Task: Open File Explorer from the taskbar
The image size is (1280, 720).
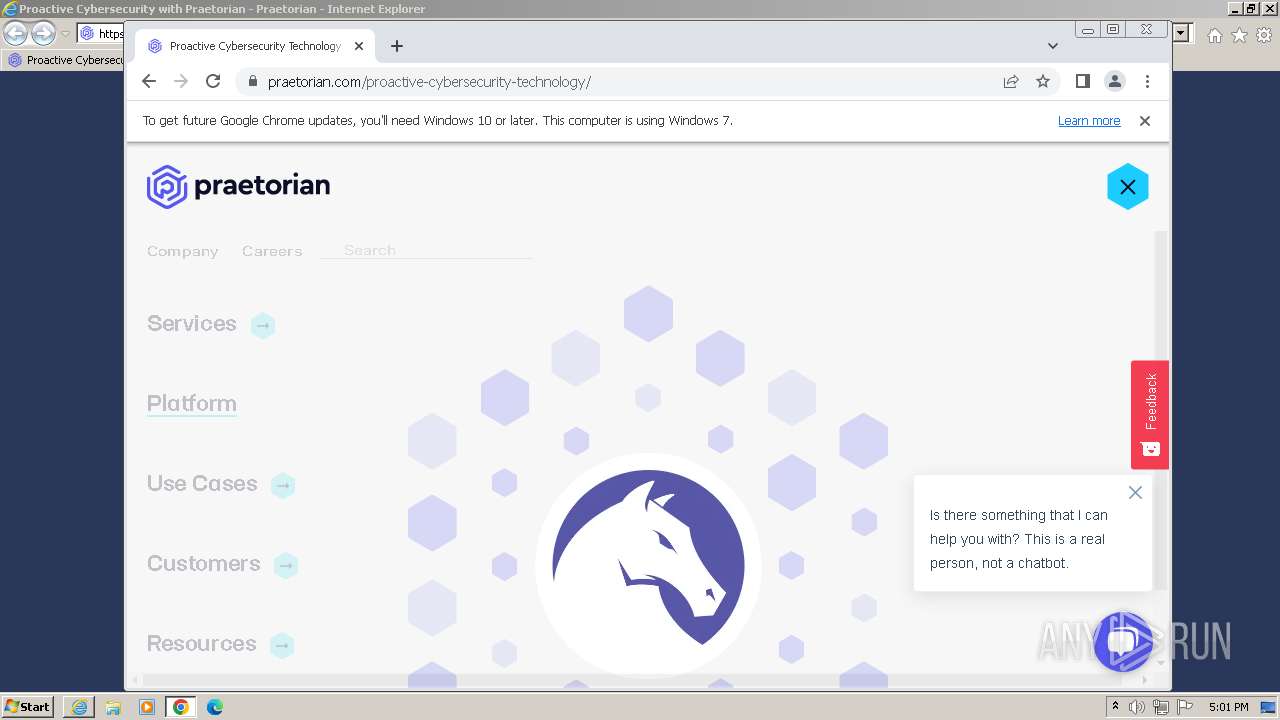Action: click(x=113, y=707)
